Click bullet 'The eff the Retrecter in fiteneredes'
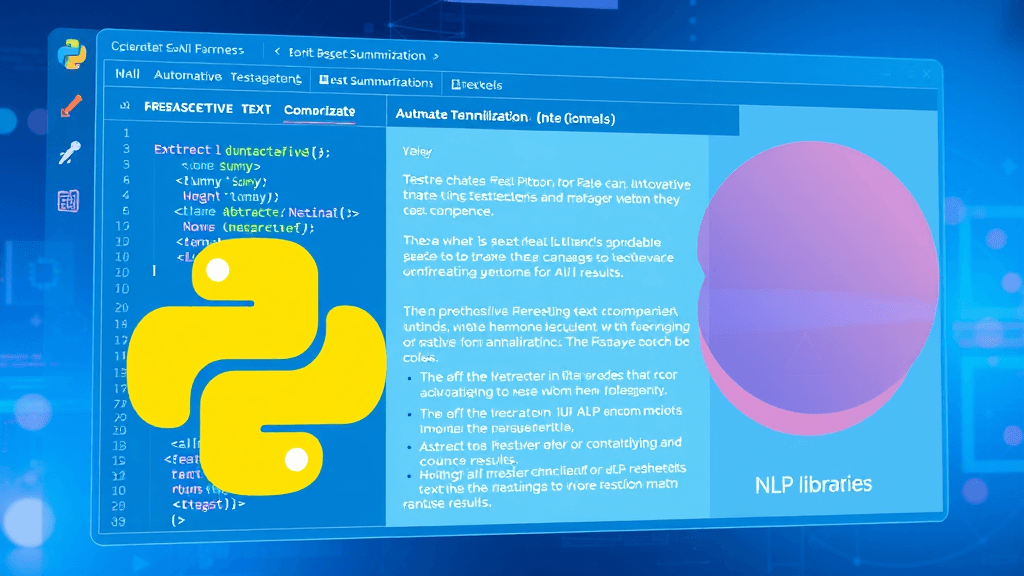 click(x=549, y=383)
